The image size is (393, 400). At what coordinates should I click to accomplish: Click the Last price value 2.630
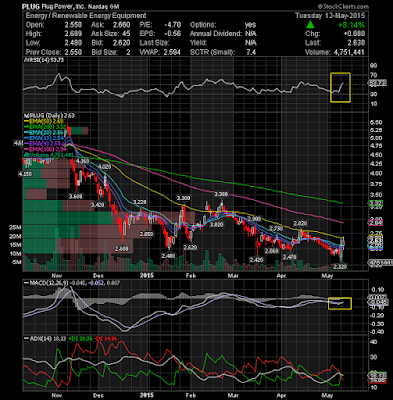356,43
